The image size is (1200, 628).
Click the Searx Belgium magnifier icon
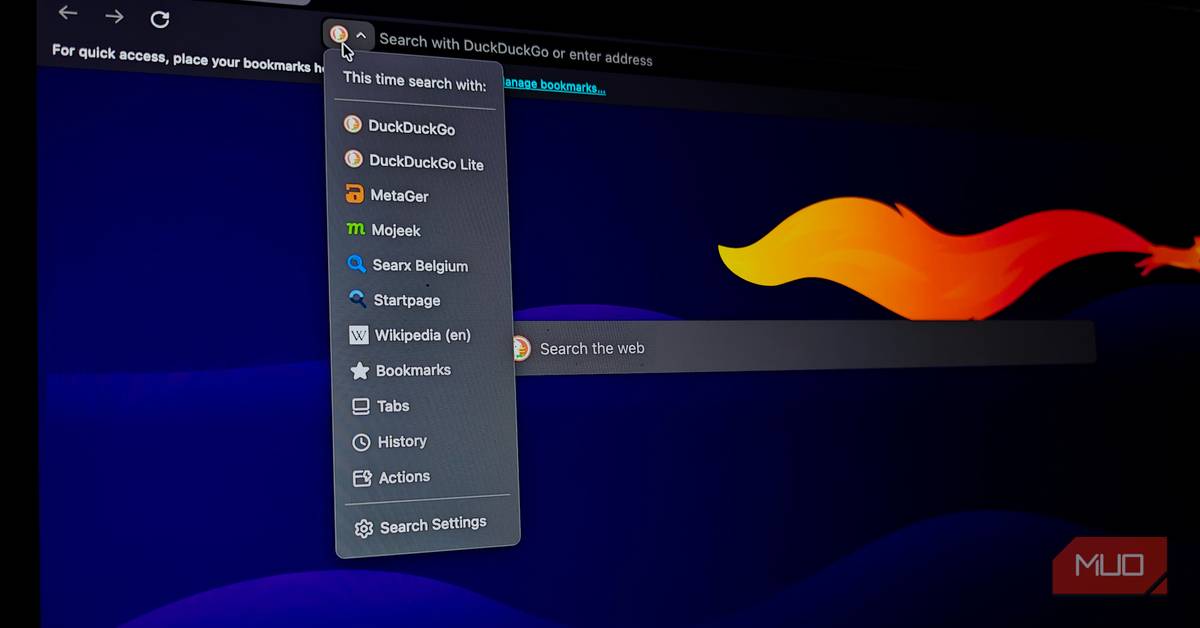click(356, 265)
